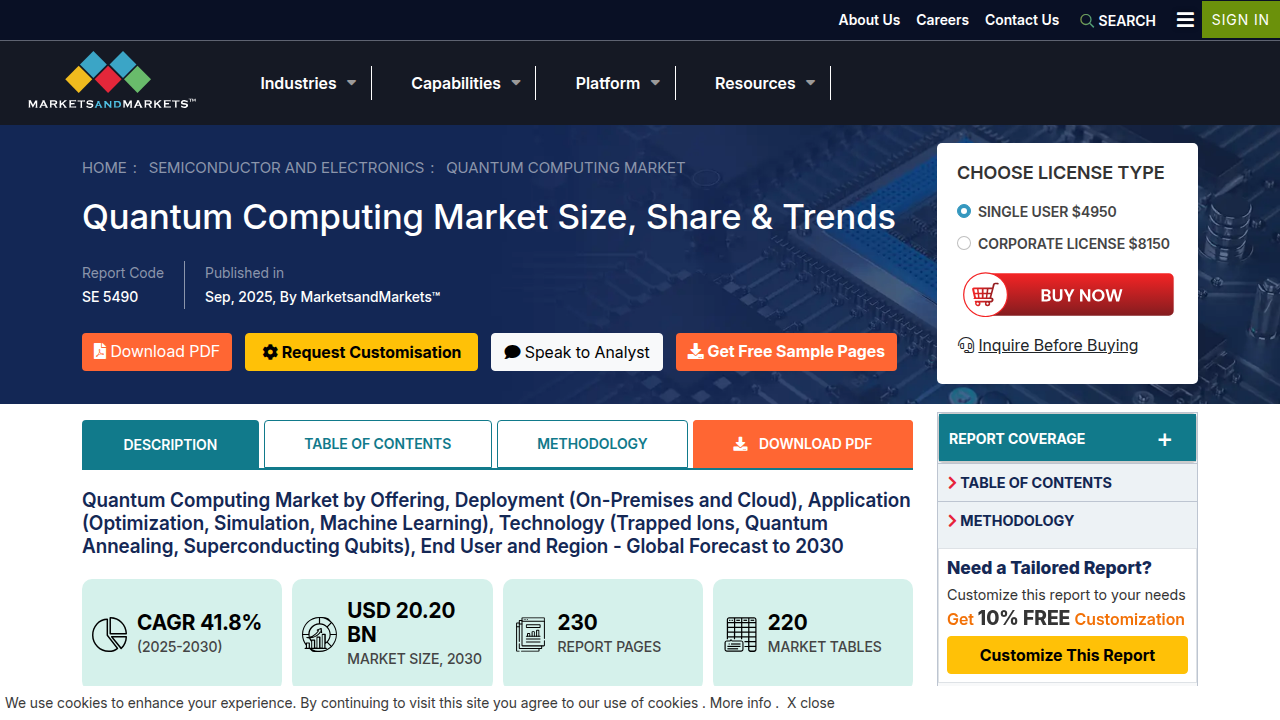Screen dimensions: 1280x720
Task: Click the SEARCH text in header
Action: (1127, 21)
